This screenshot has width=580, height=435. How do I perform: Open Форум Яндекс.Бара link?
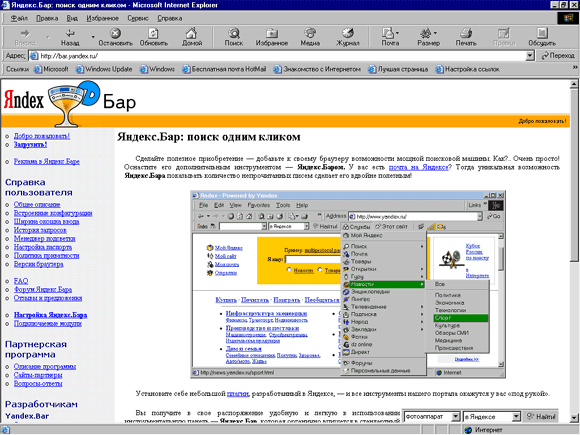[43, 290]
